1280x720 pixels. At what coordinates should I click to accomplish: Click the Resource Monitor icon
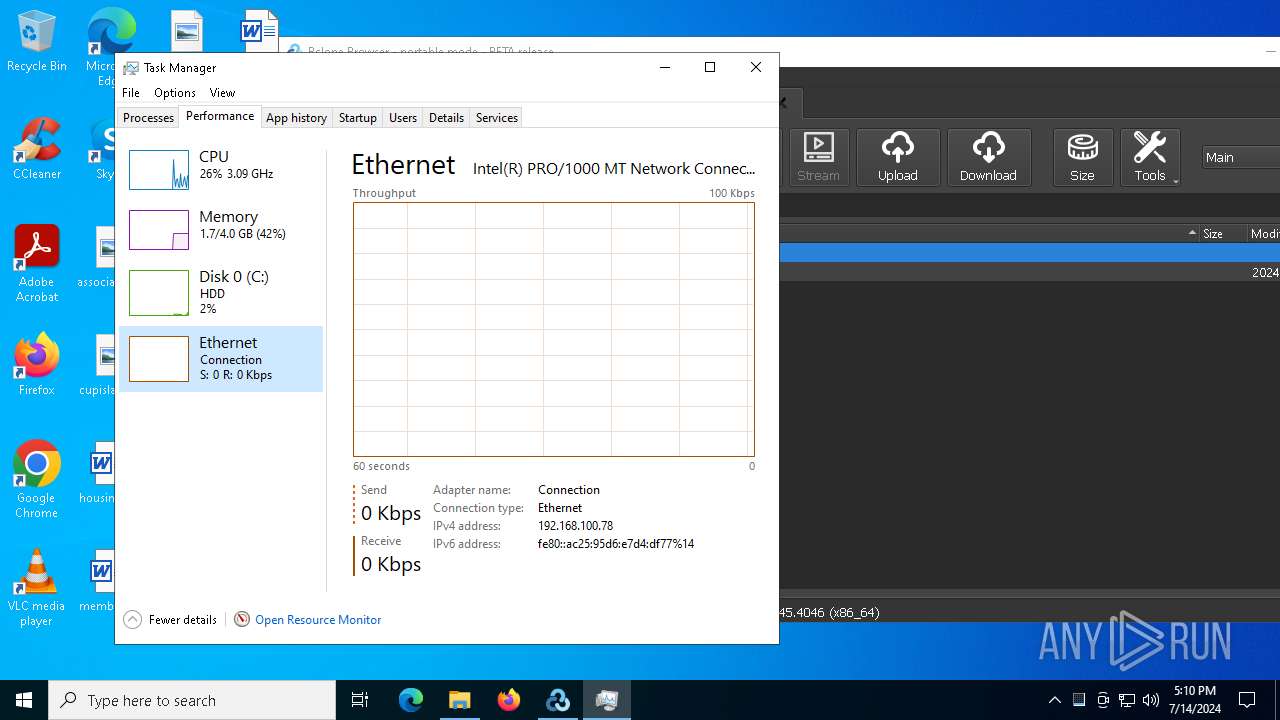pyautogui.click(x=242, y=619)
